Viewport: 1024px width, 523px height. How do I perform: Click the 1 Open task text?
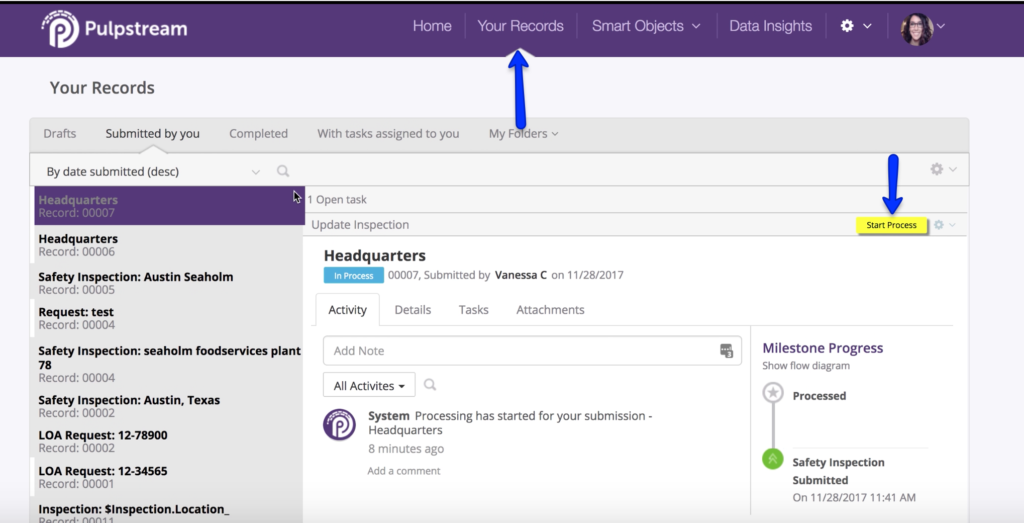[337, 200]
